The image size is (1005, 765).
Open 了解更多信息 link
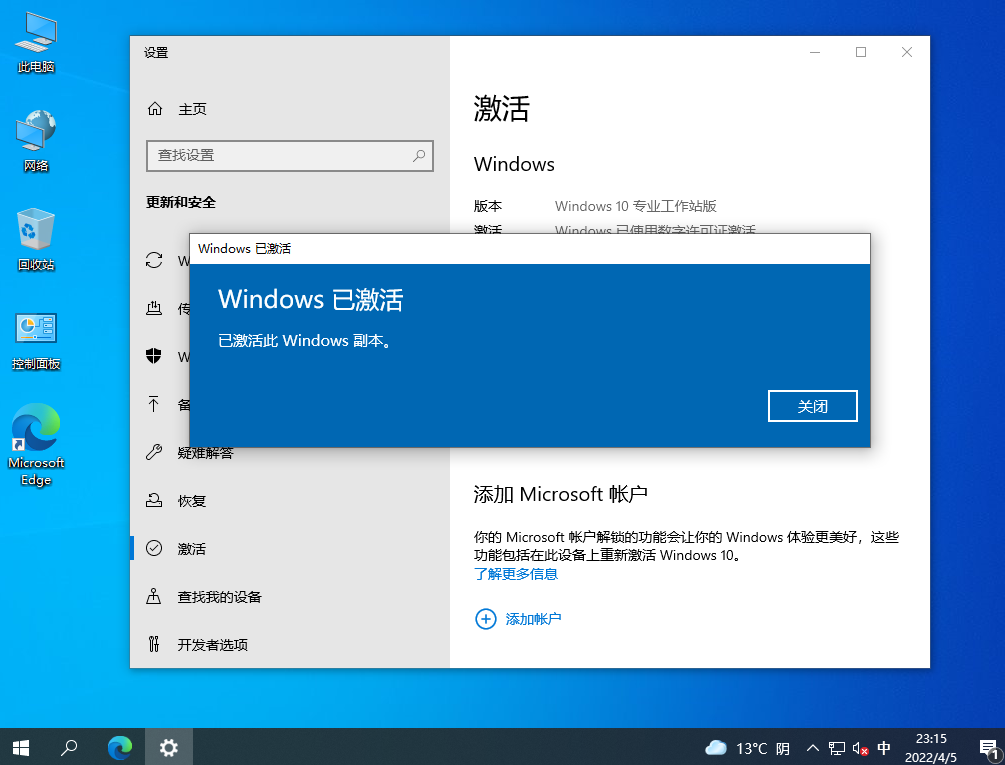pos(516,574)
